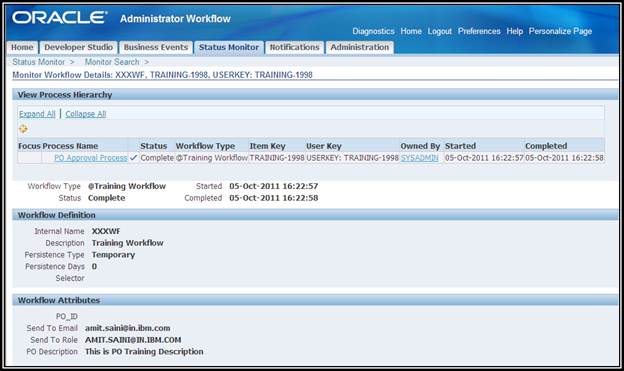Click the yellow focus icon under Expand All
The height and width of the screenshot is (371, 624).
point(23,129)
